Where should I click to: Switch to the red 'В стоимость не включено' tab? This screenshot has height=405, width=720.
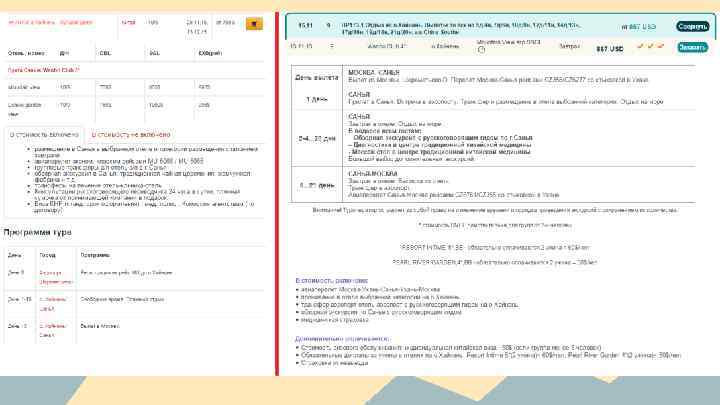pyautogui.click(x=131, y=135)
